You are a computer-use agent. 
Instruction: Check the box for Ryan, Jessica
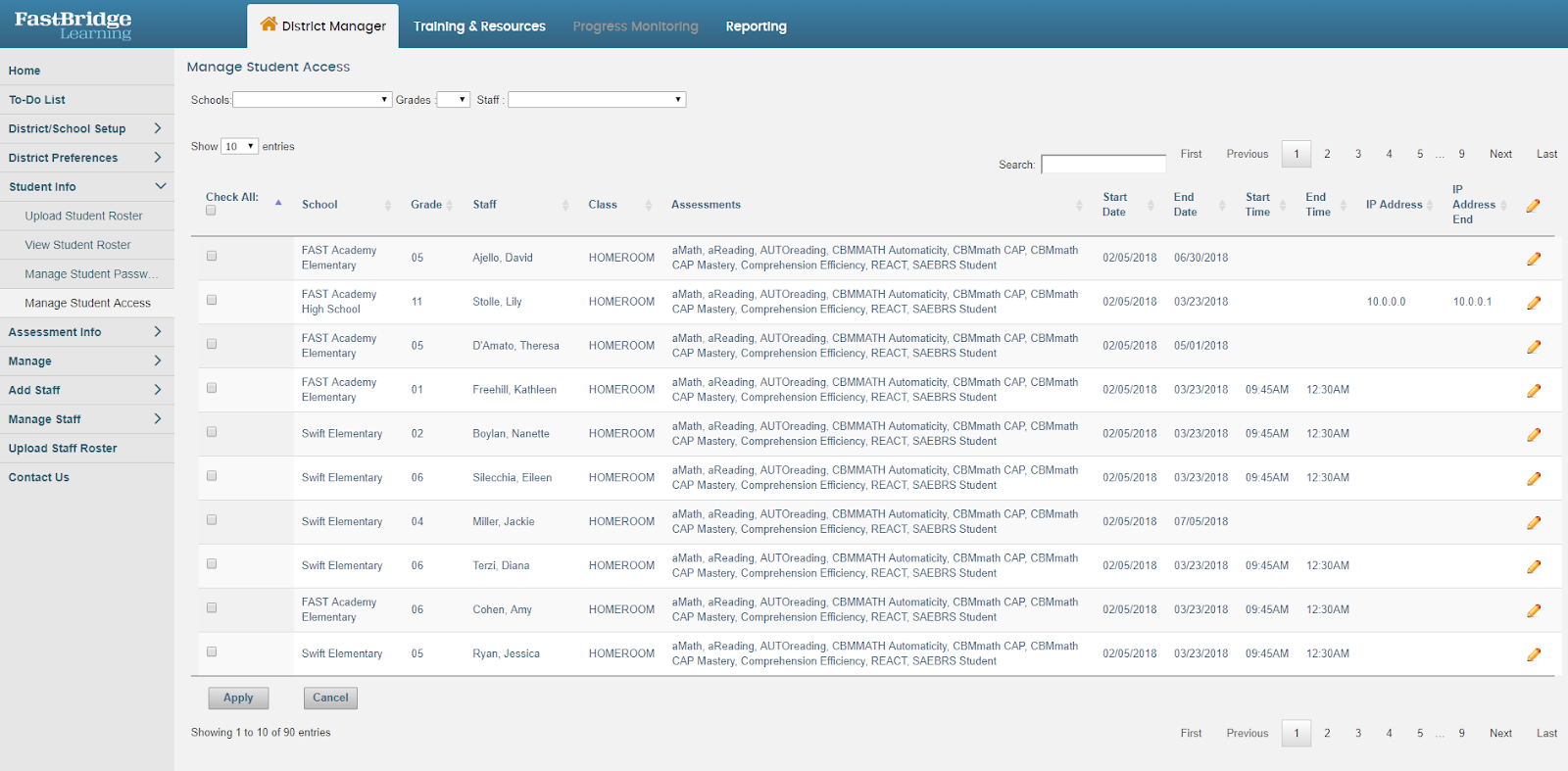(212, 651)
